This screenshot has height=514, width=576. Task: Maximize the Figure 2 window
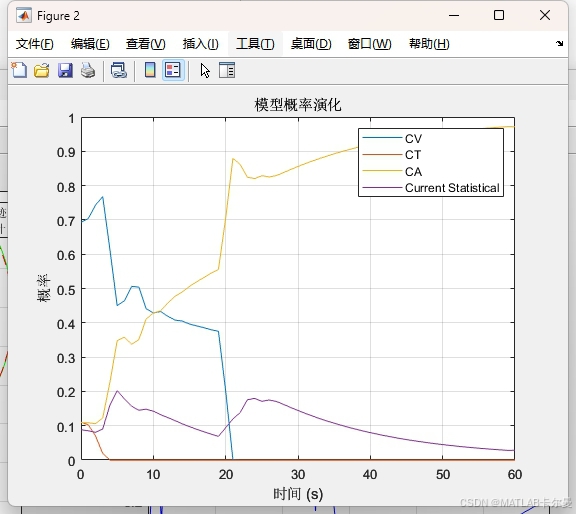pyautogui.click(x=499, y=15)
